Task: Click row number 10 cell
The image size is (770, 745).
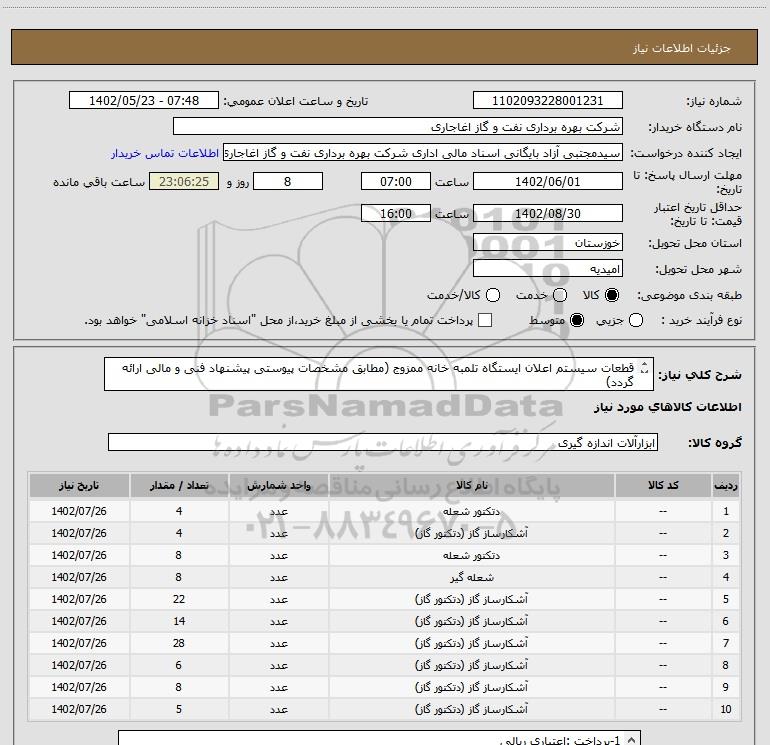Action: pyautogui.click(x=726, y=709)
